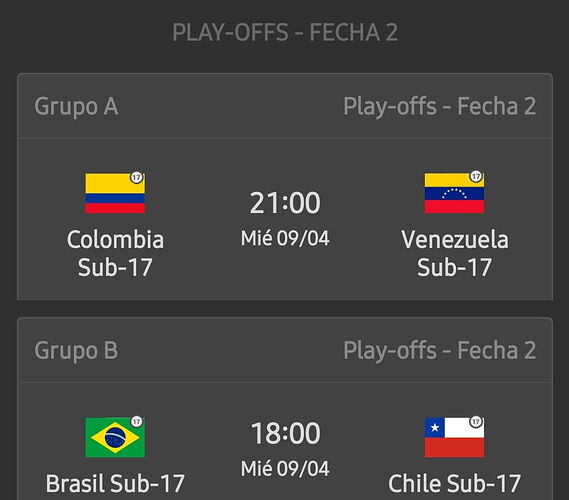The width and height of the screenshot is (569, 500).
Task: Open the Colombia Sub-17 team name
Action: tap(115, 253)
